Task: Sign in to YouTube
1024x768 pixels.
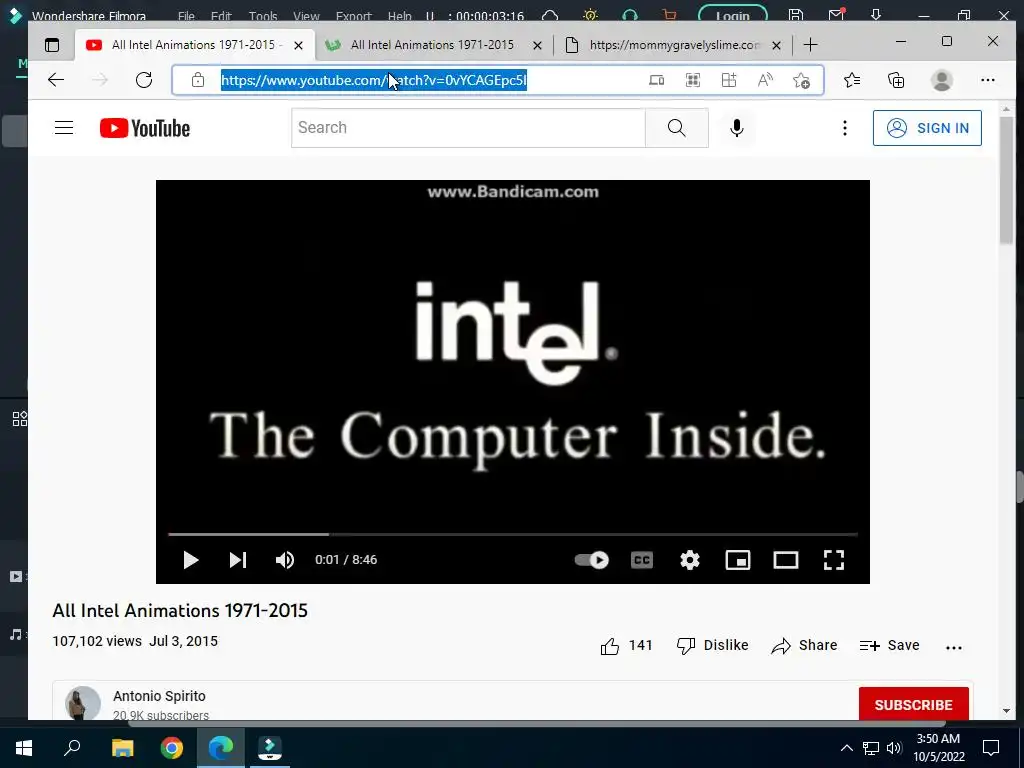Action: [927, 128]
